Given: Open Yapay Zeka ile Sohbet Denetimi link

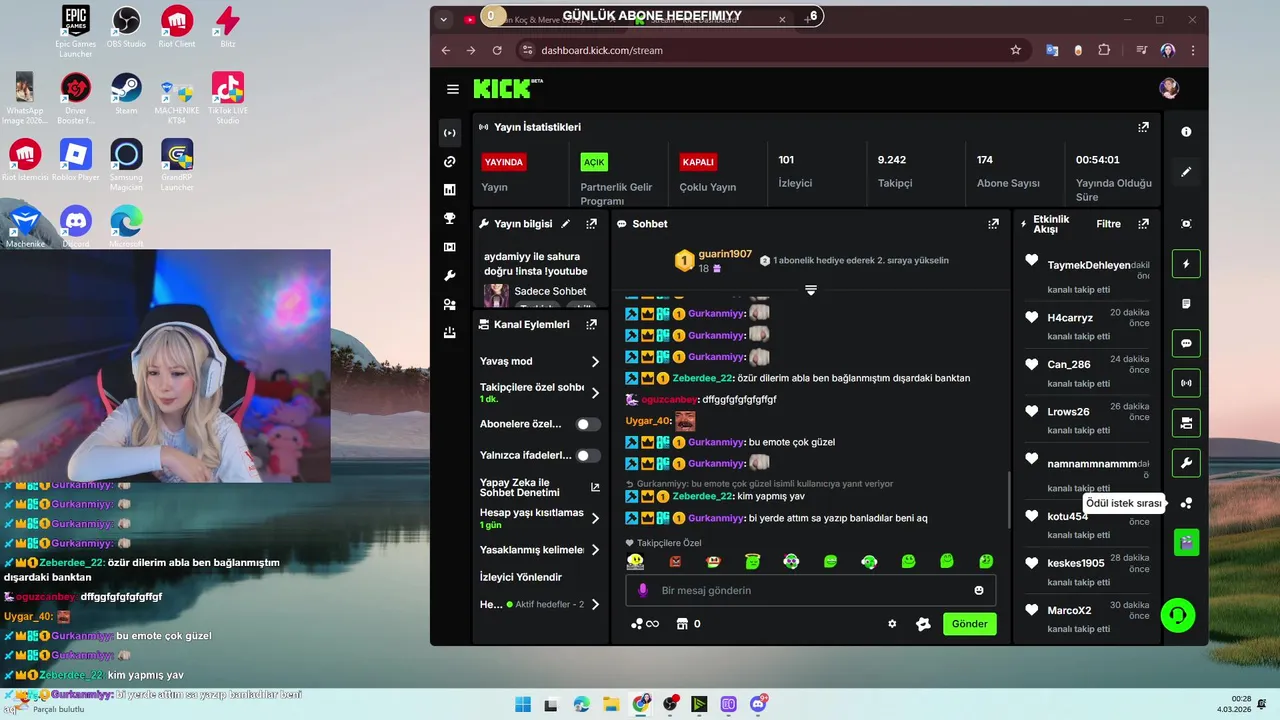Looking at the screenshot, I should [x=540, y=487].
